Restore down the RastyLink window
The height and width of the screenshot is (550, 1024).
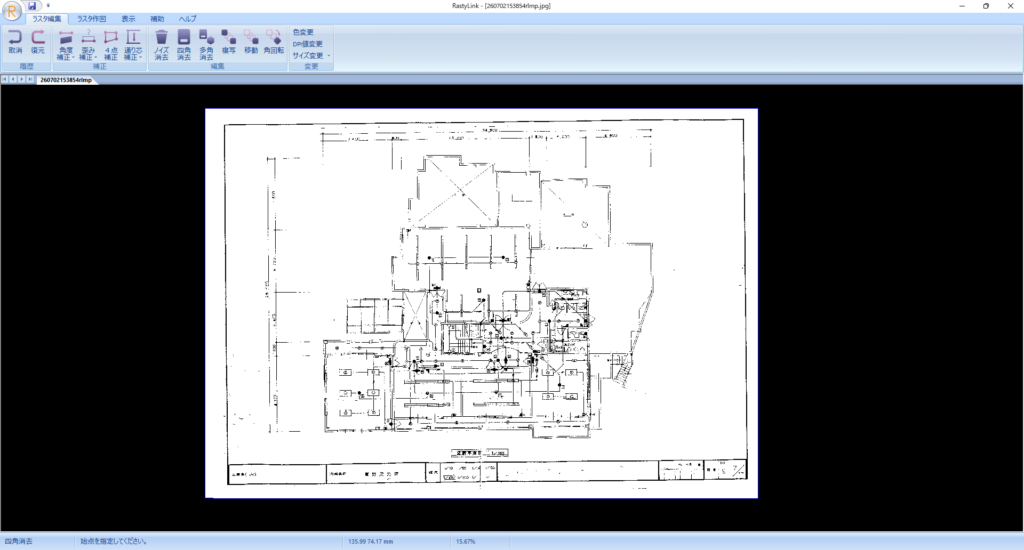[985, 6]
